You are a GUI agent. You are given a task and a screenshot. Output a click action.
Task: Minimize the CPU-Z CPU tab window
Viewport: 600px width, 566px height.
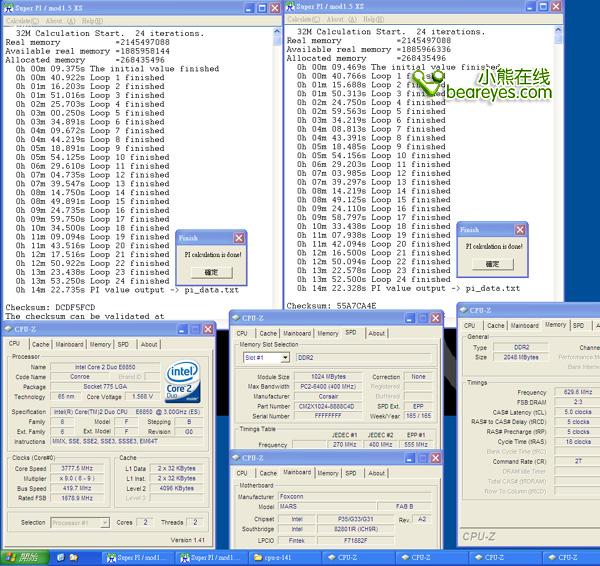[x=183, y=329]
